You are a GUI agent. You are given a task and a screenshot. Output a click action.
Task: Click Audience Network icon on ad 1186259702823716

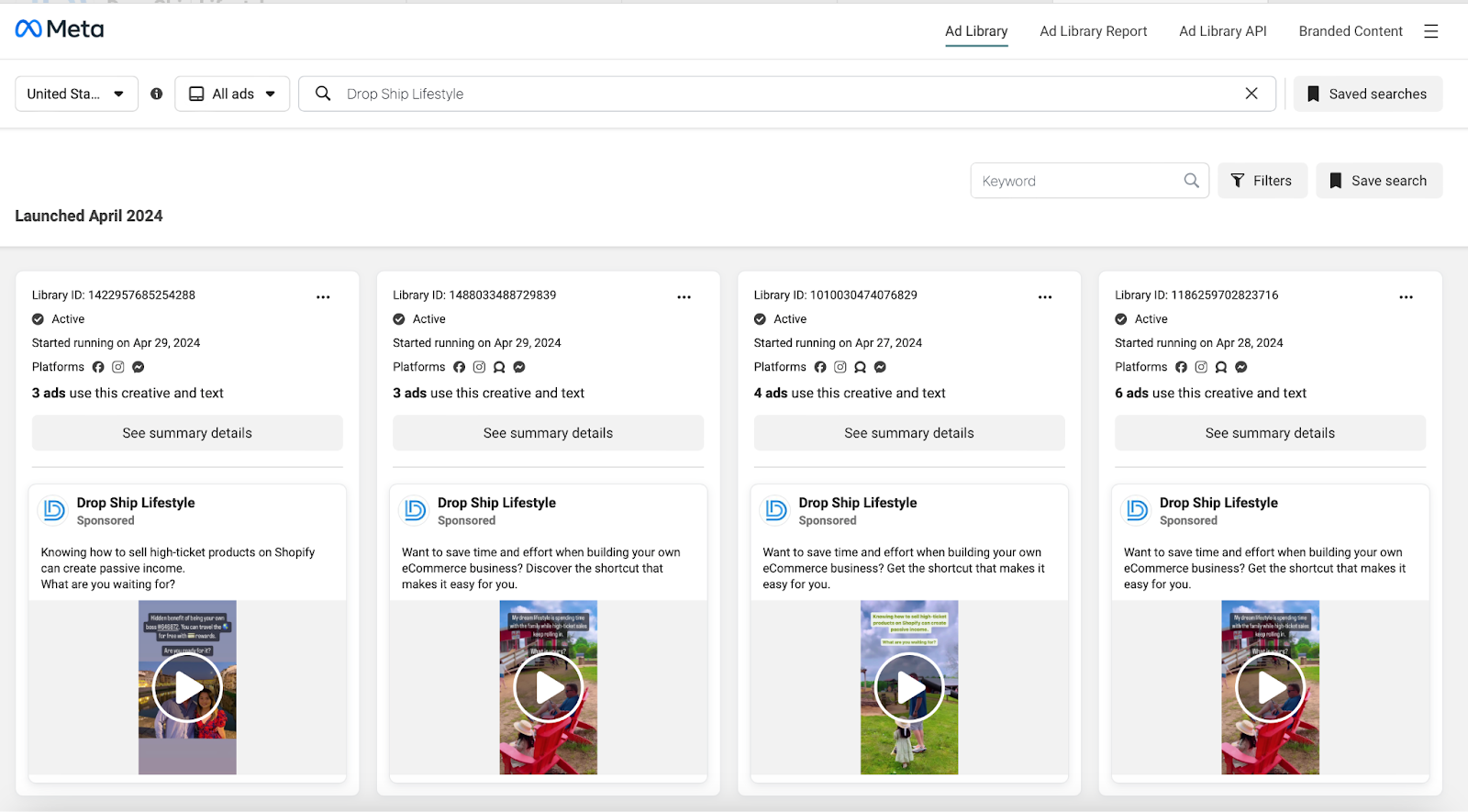pos(1221,367)
